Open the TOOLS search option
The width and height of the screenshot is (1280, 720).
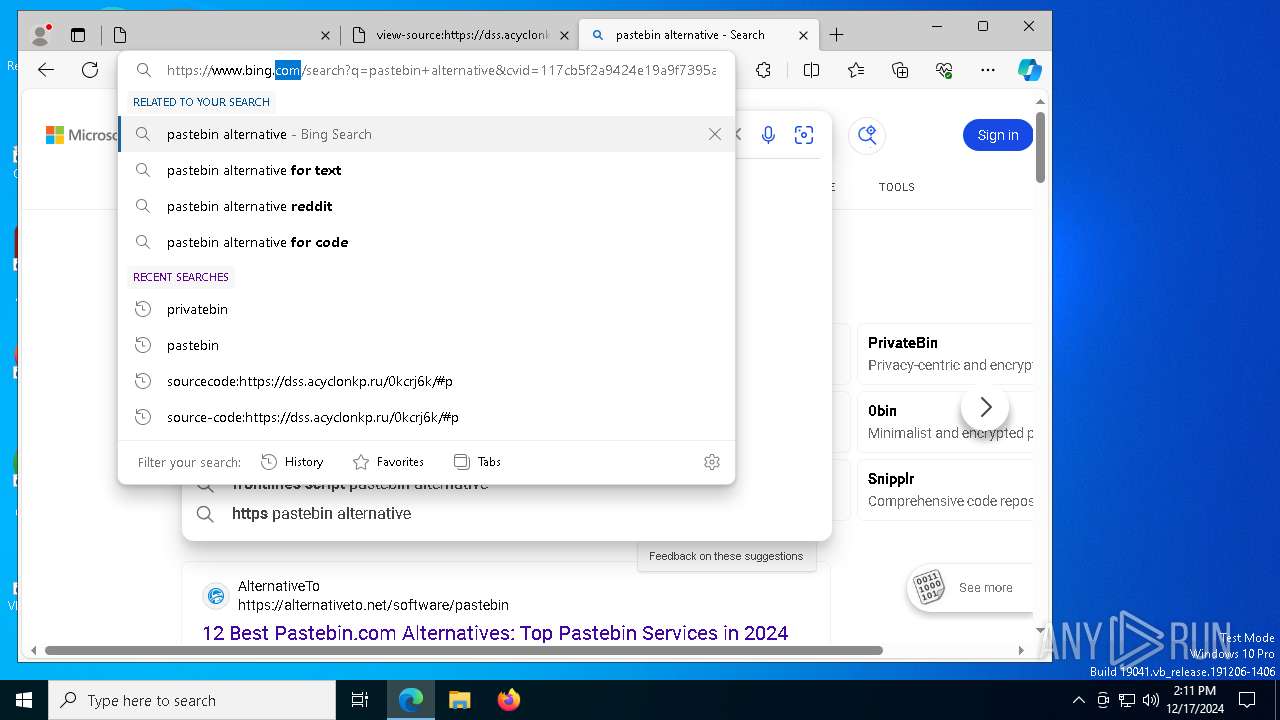tap(897, 187)
